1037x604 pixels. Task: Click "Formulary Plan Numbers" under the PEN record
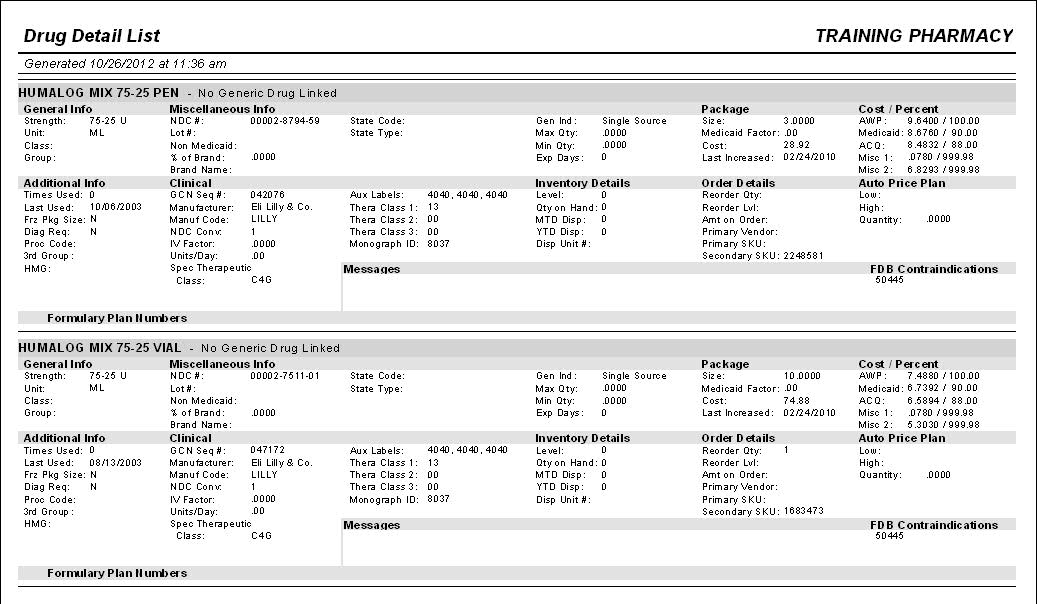117,318
